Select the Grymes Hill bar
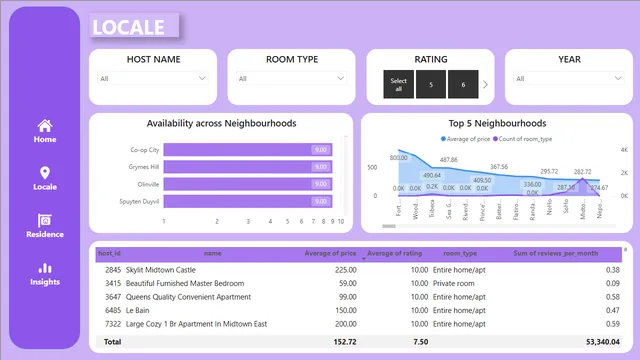The image size is (640, 360). click(248, 167)
